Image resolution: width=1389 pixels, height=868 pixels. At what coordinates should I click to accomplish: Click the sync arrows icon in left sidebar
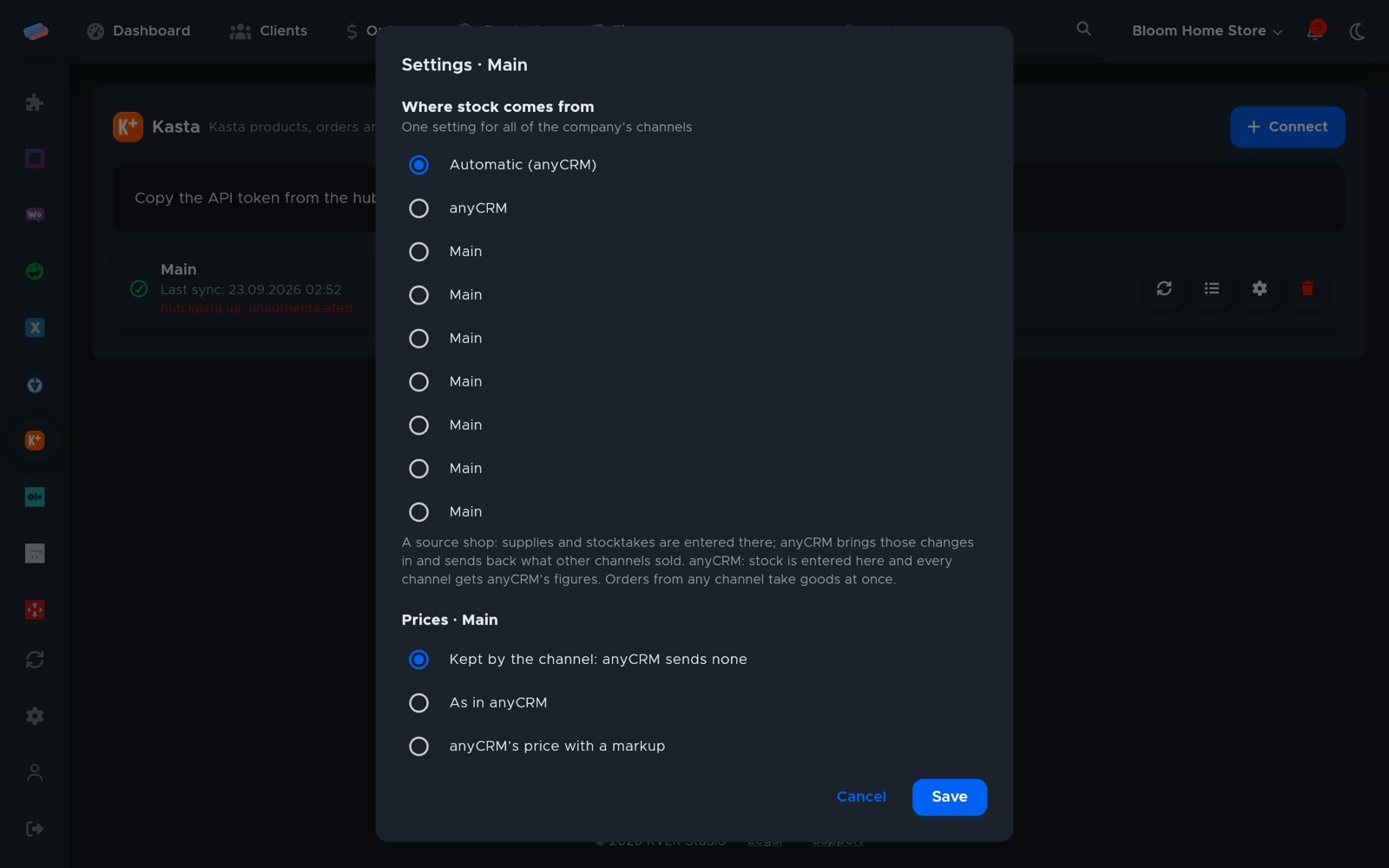(x=35, y=660)
